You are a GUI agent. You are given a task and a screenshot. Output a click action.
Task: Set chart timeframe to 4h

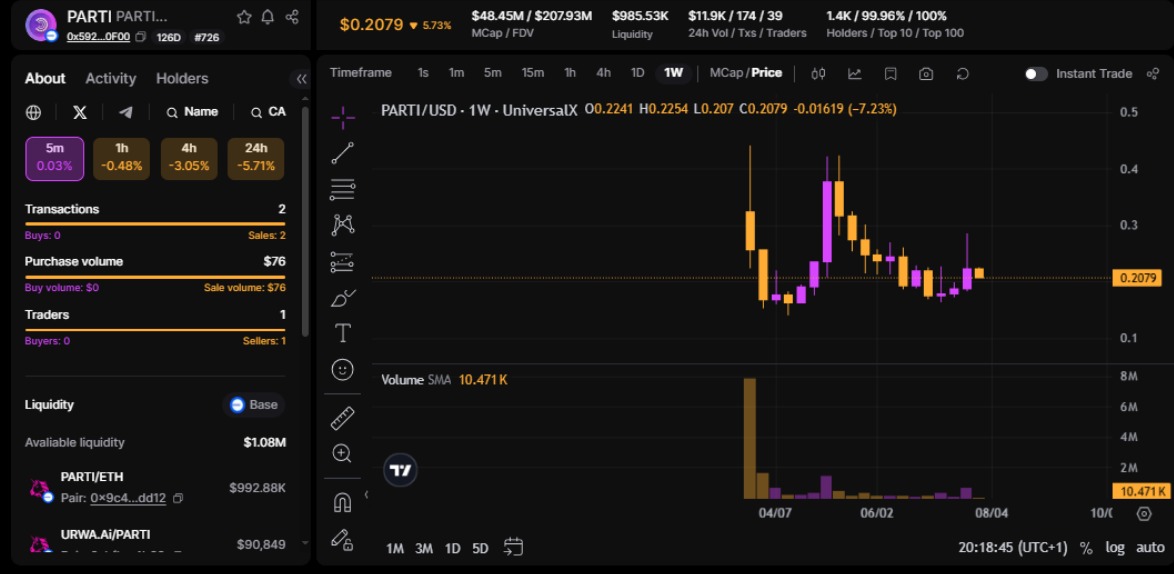click(603, 73)
